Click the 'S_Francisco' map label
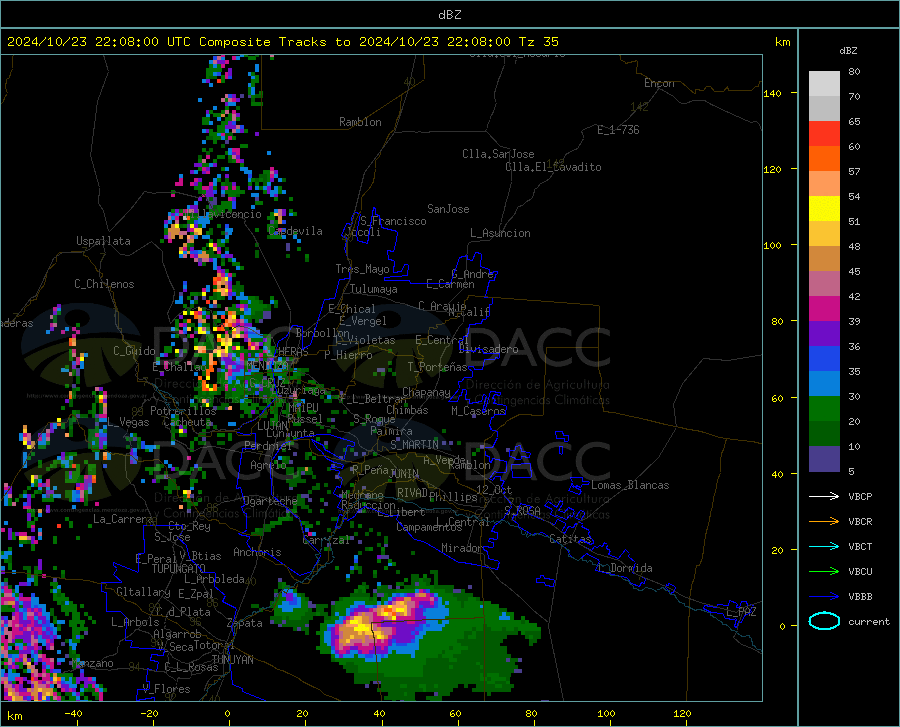This screenshot has height=727, width=900. 393,221
